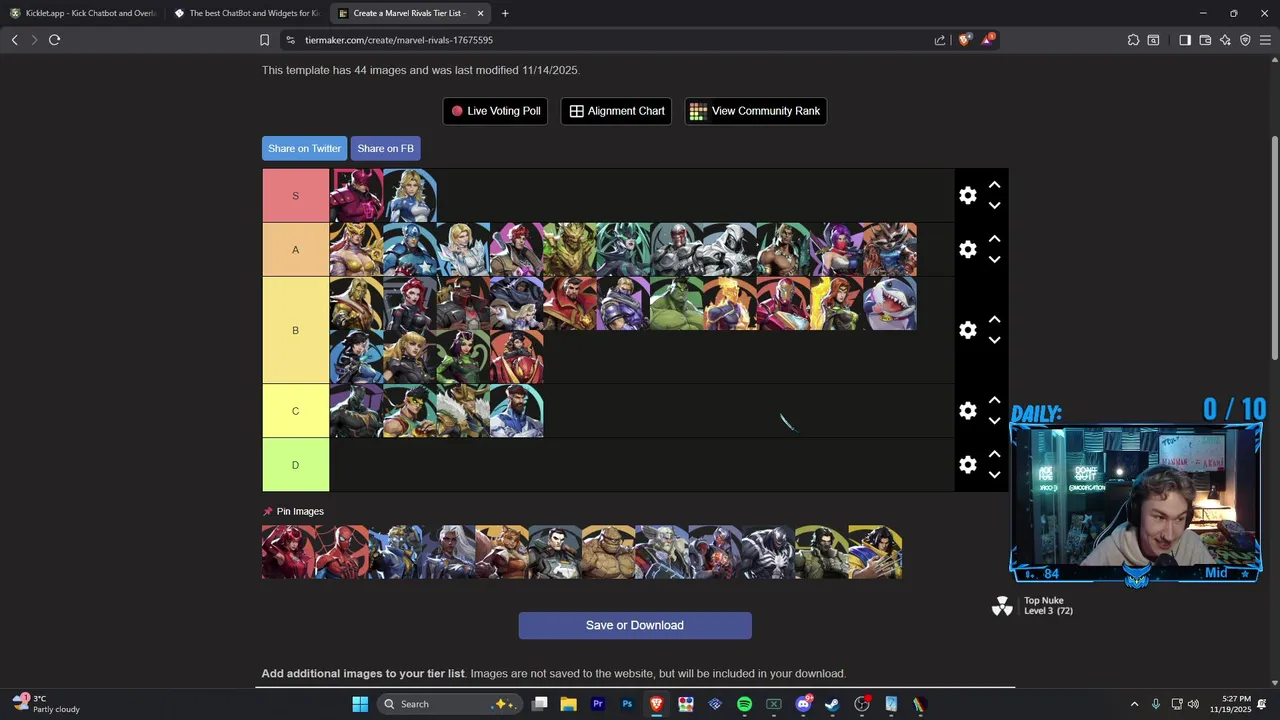Click the Brave Rewards triangle icon

click(988, 40)
